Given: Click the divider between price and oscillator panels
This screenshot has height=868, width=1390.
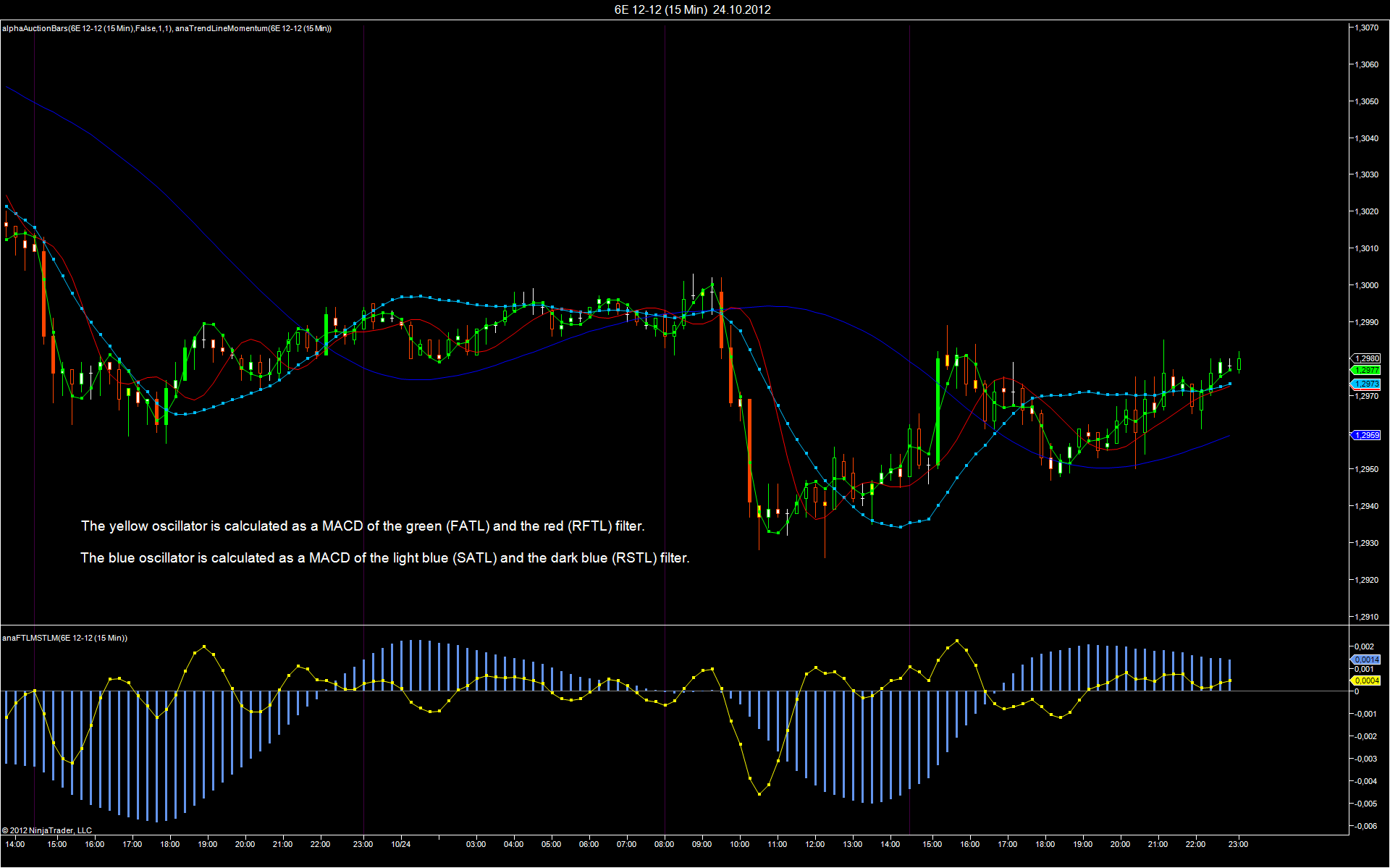Looking at the screenshot, I should click(674, 625).
